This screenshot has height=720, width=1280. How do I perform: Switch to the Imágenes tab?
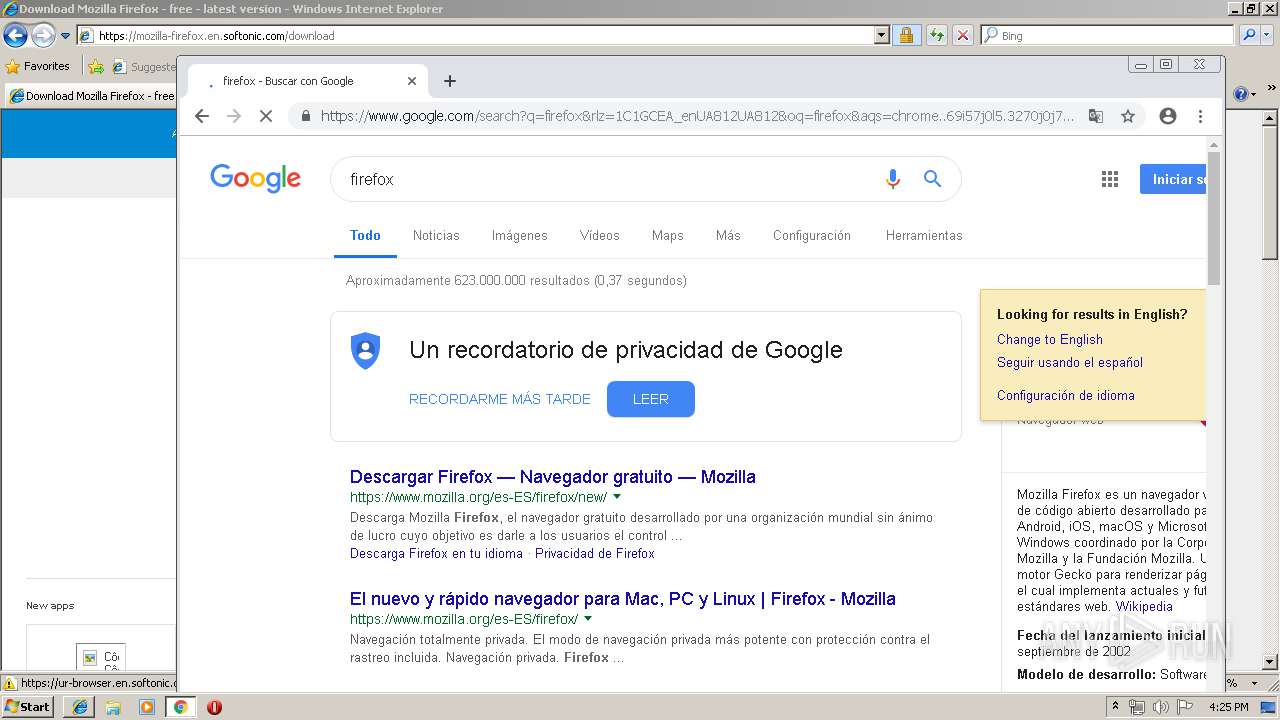tap(519, 236)
